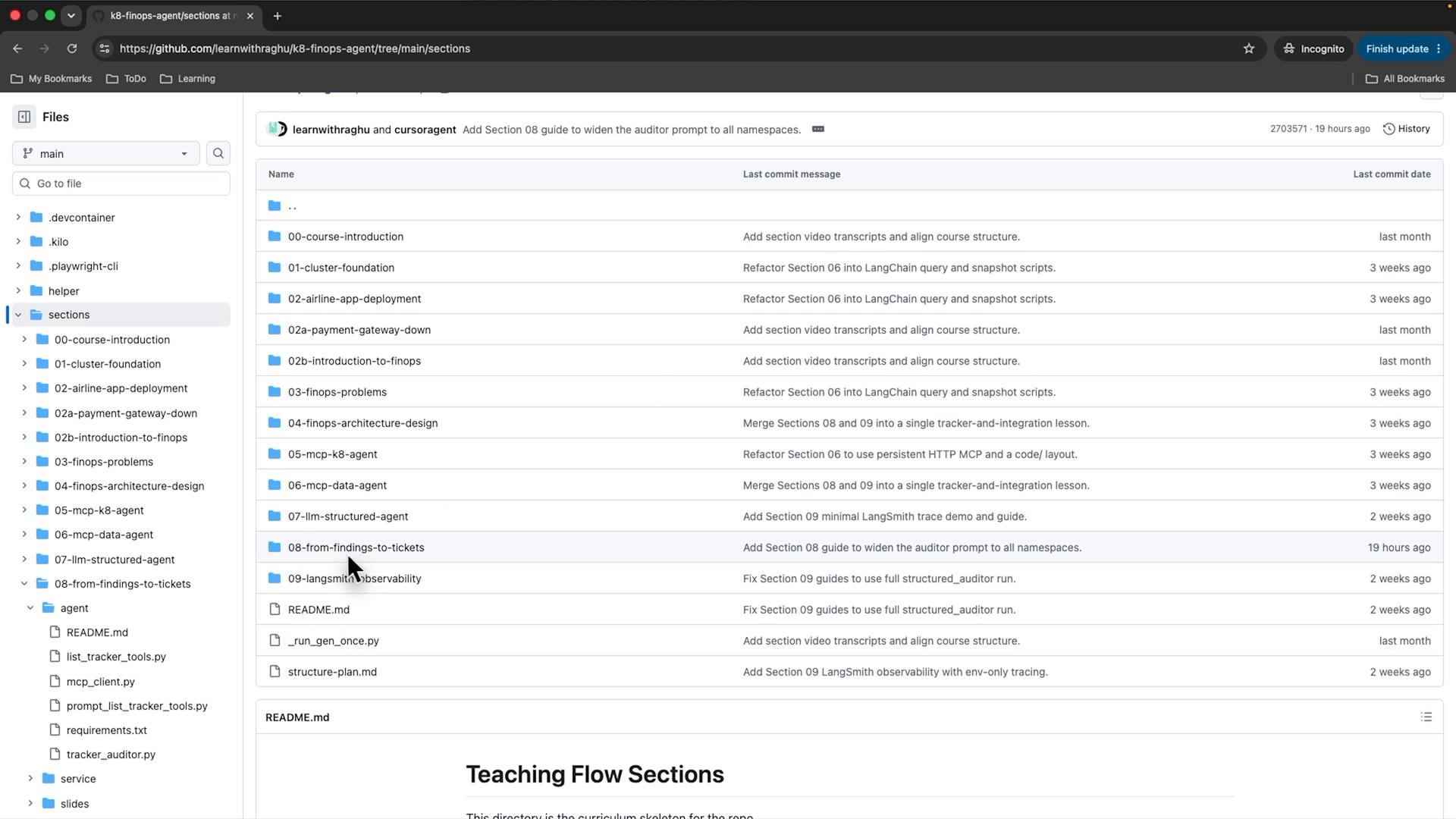Open commit History

click(x=1407, y=129)
